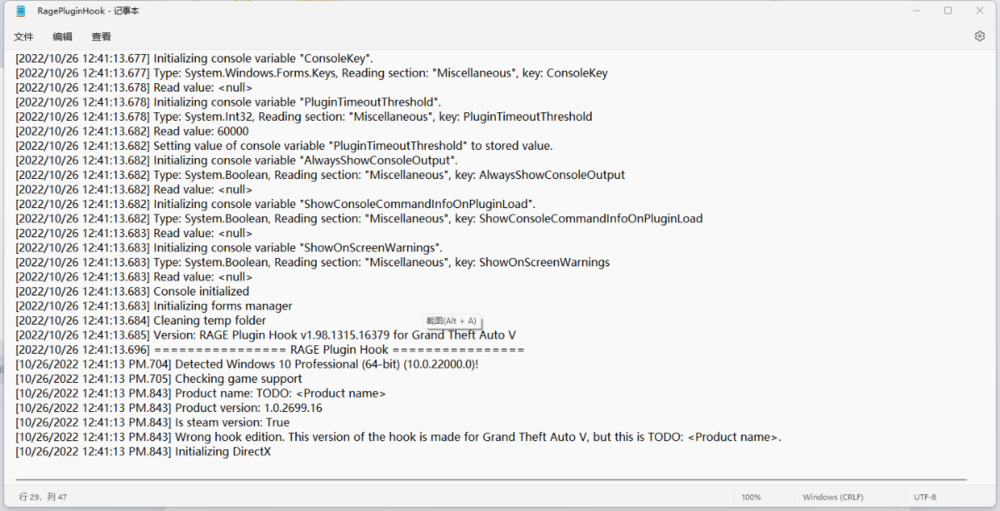Open Notepad settings gear icon
Image resolution: width=1000 pixels, height=511 pixels.
point(979,36)
